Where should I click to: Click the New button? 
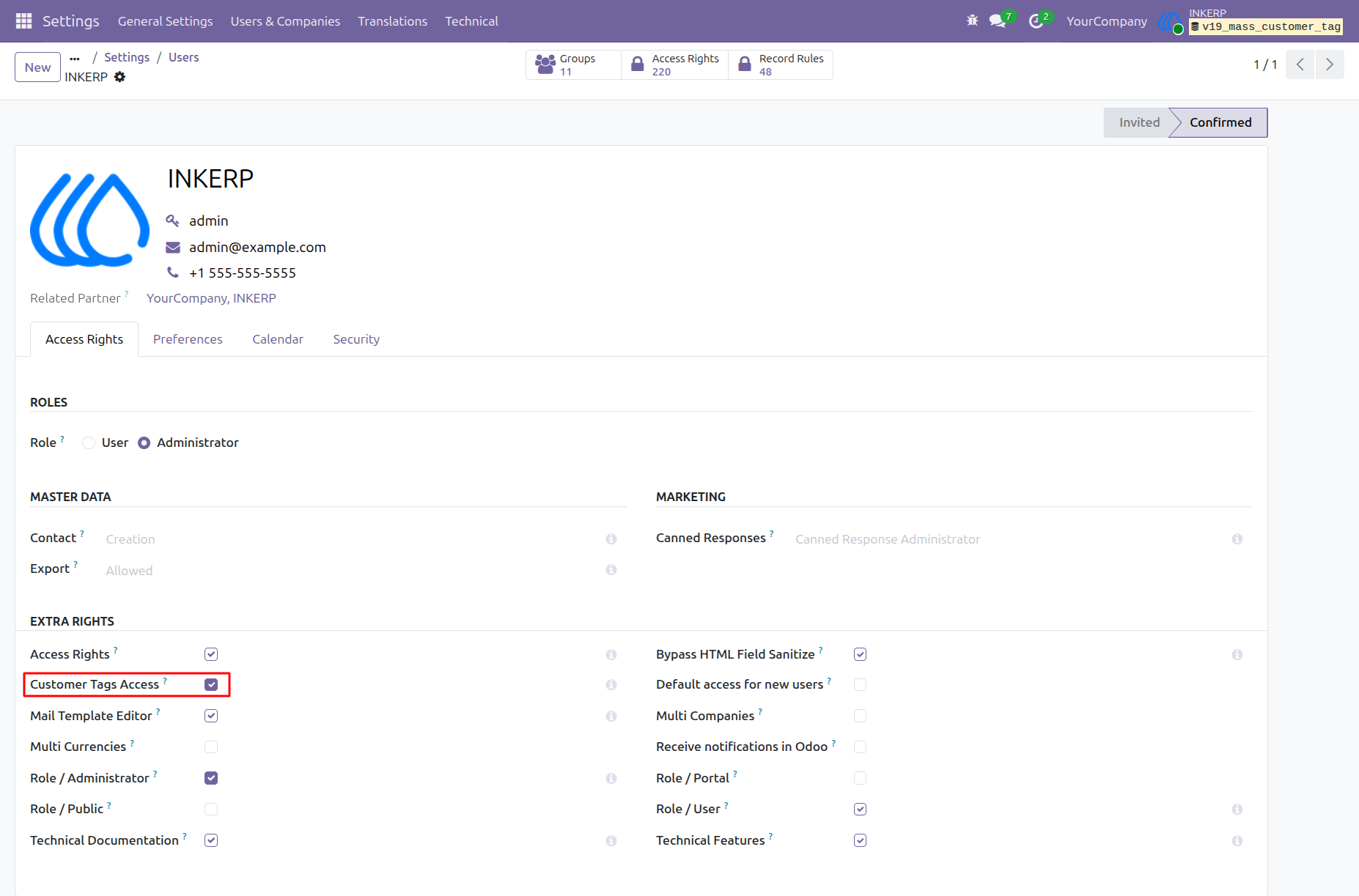pyautogui.click(x=37, y=67)
